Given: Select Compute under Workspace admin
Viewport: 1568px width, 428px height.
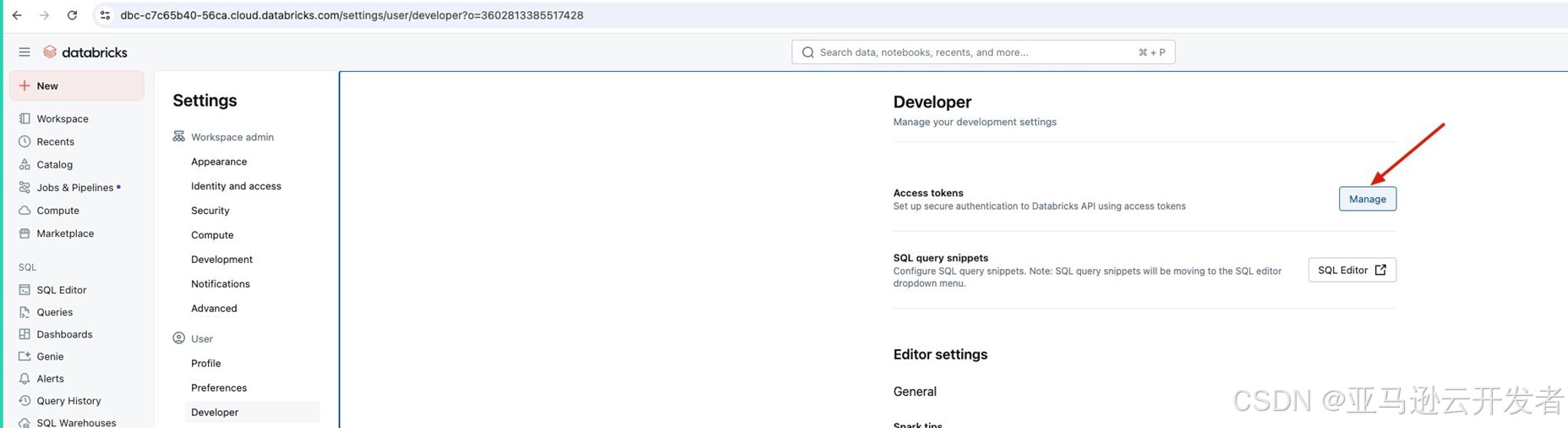Looking at the screenshot, I should (212, 235).
